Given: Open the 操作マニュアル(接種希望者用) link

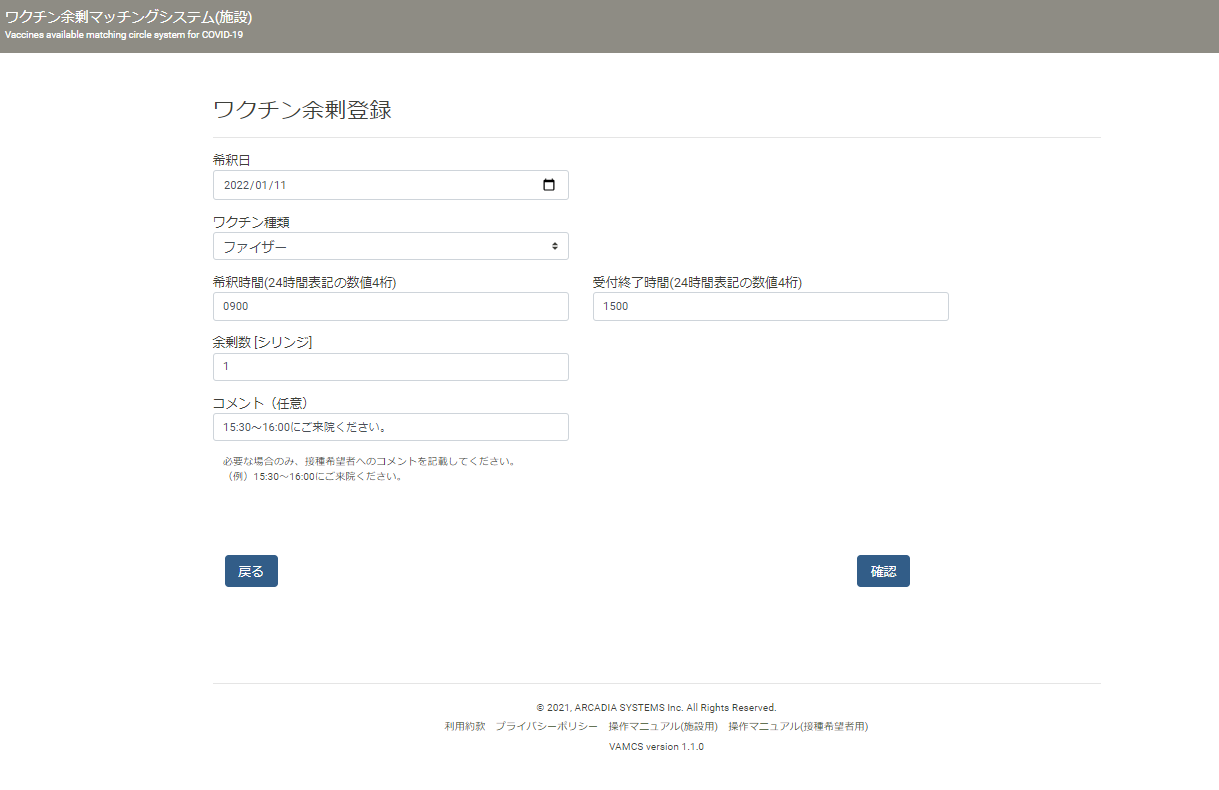Looking at the screenshot, I should coord(798,727).
